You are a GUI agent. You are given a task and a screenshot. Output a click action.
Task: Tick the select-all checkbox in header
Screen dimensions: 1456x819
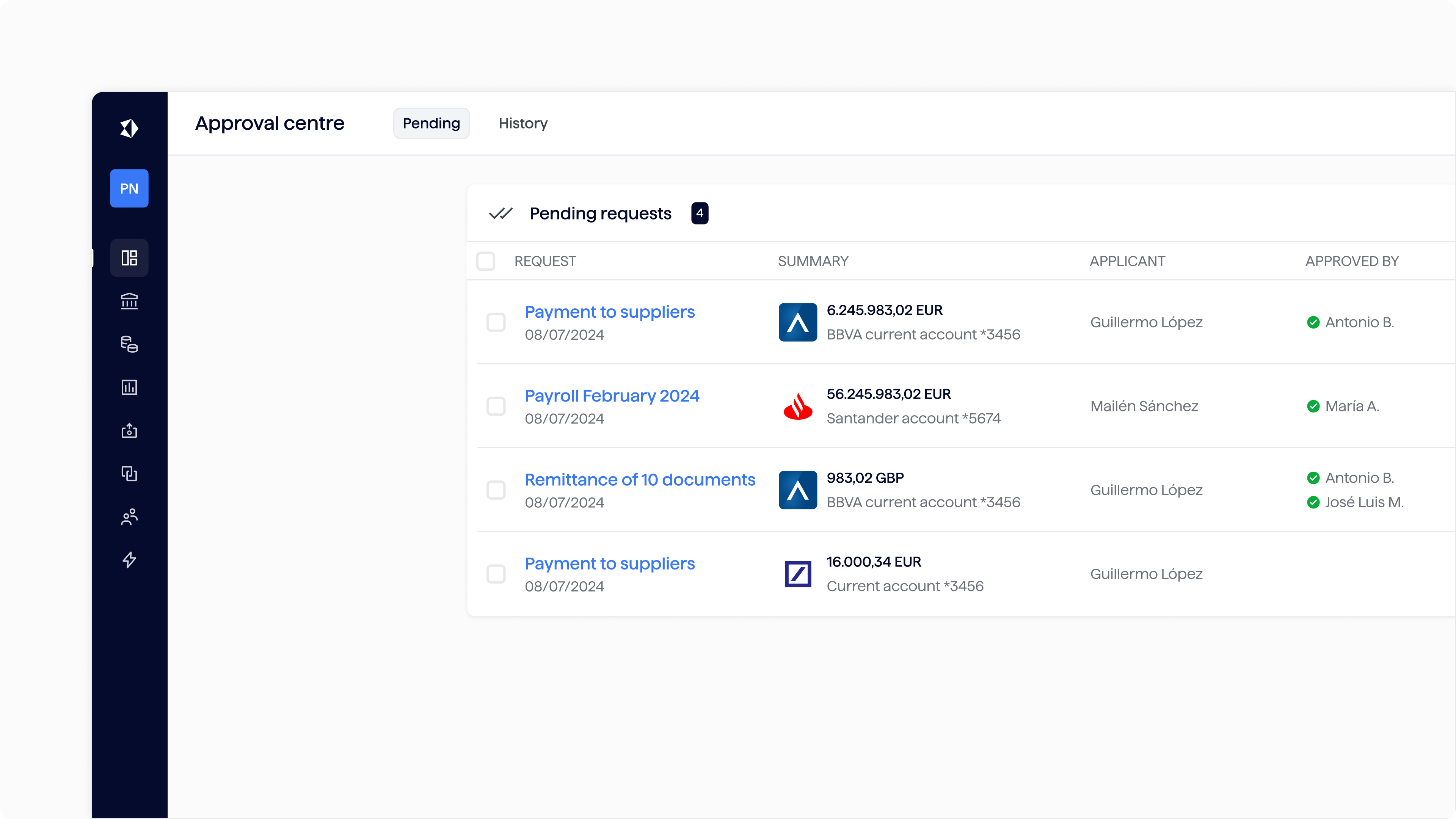click(485, 261)
